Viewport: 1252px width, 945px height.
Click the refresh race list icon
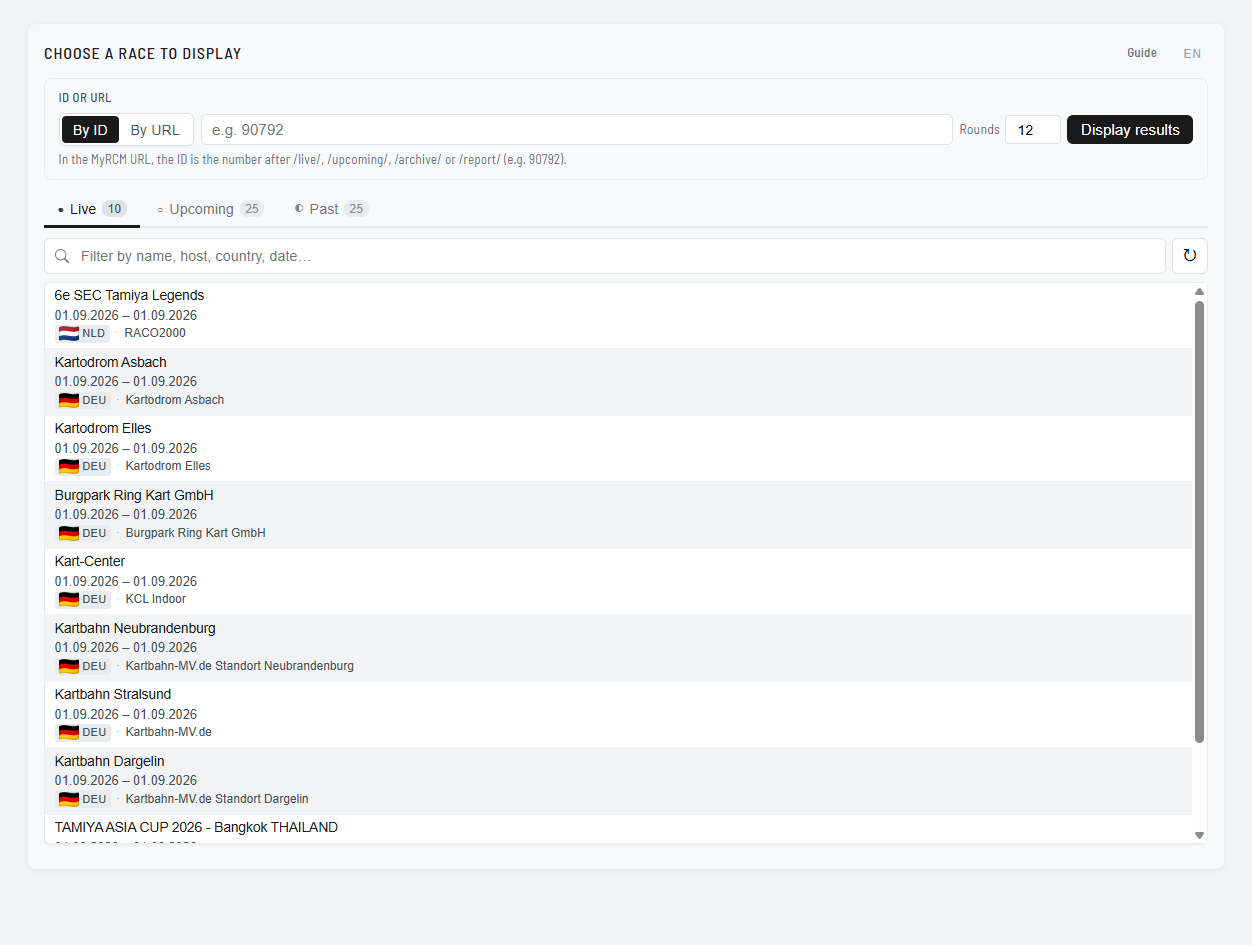[1189, 256]
